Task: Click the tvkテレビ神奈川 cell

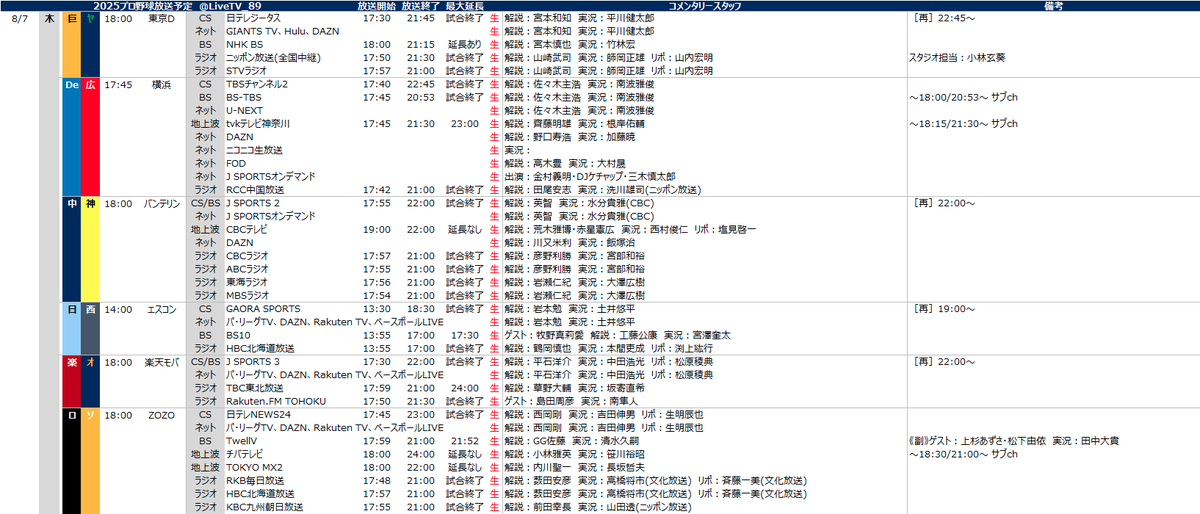Action: click(x=258, y=124)
